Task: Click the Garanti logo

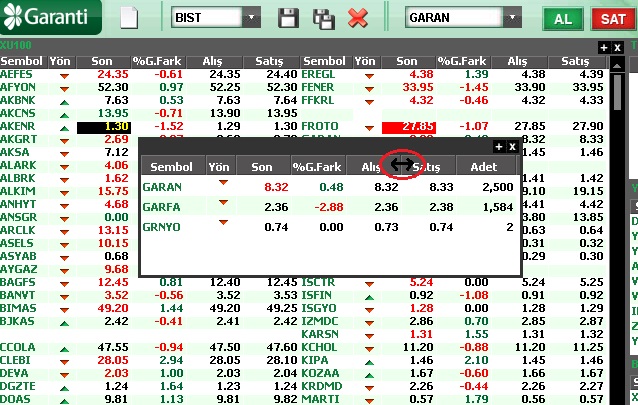Action: pos(50,17)
